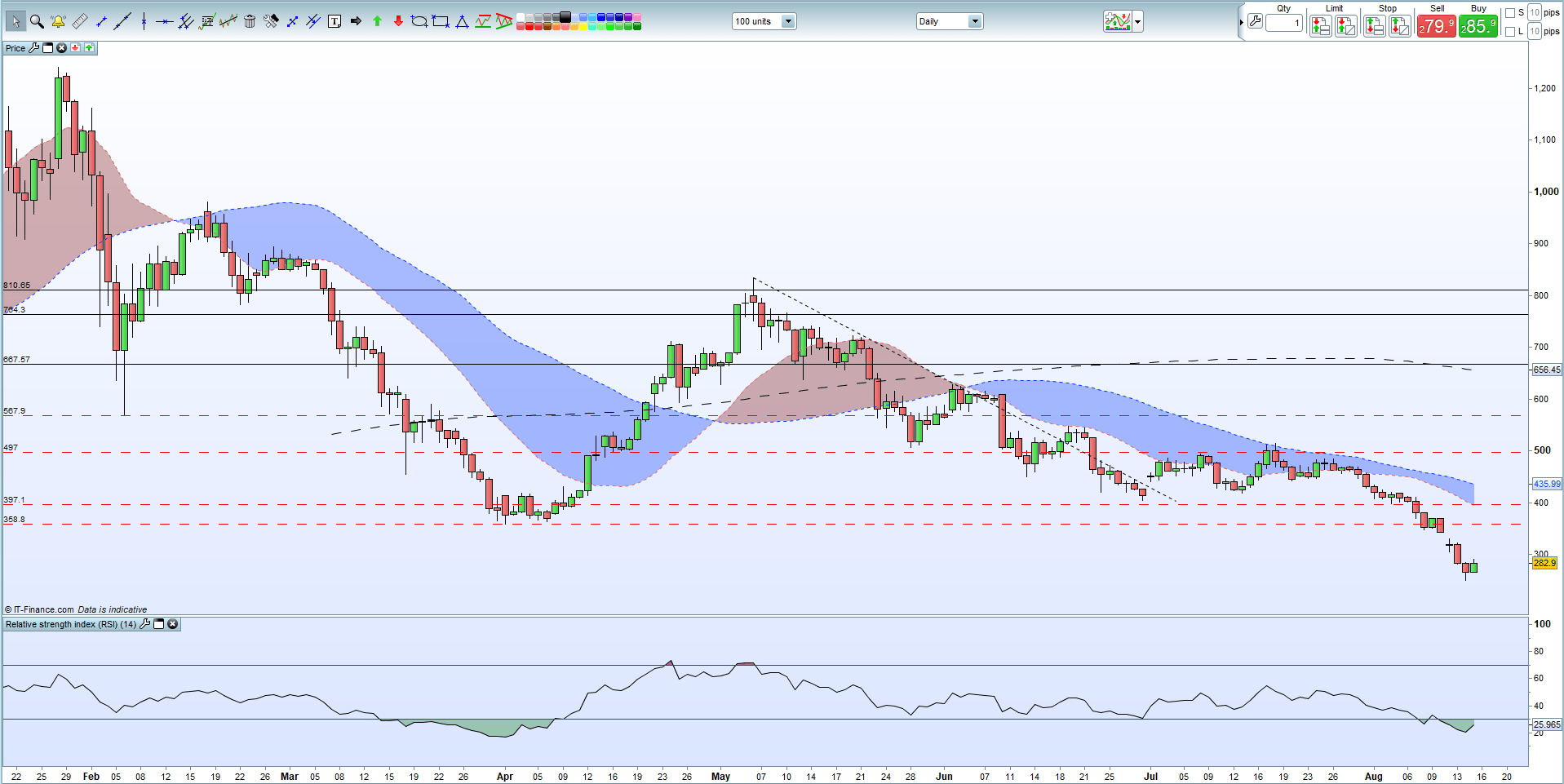Viewport: 1564px width, 784px height.
Task: Open the add indicator dropdown arrow
Action: coord(1138,22)
